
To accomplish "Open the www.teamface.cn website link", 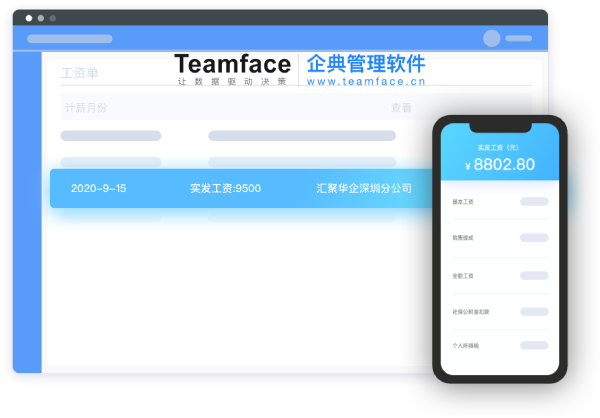I will pyautogui.click(x=366, y=83).
